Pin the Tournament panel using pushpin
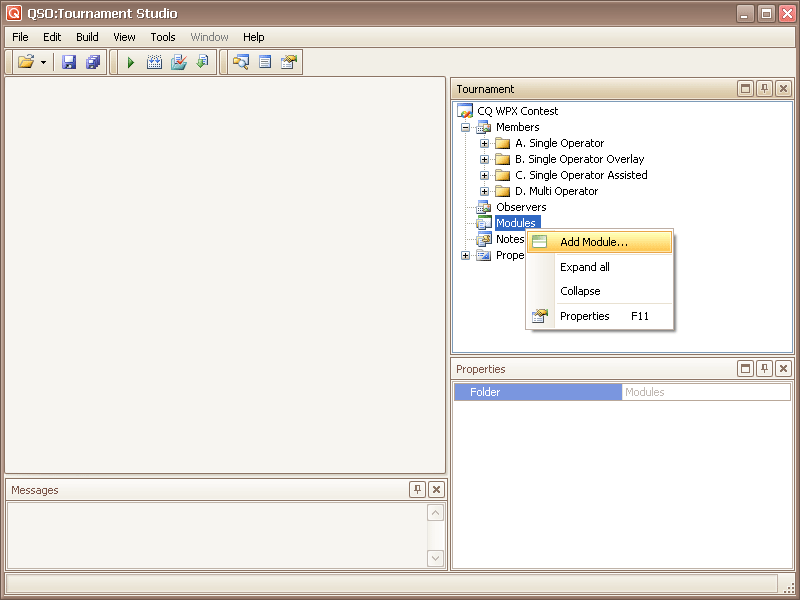Image resolution: width=800 pixels, height=600 pixels. pos(764,89)
